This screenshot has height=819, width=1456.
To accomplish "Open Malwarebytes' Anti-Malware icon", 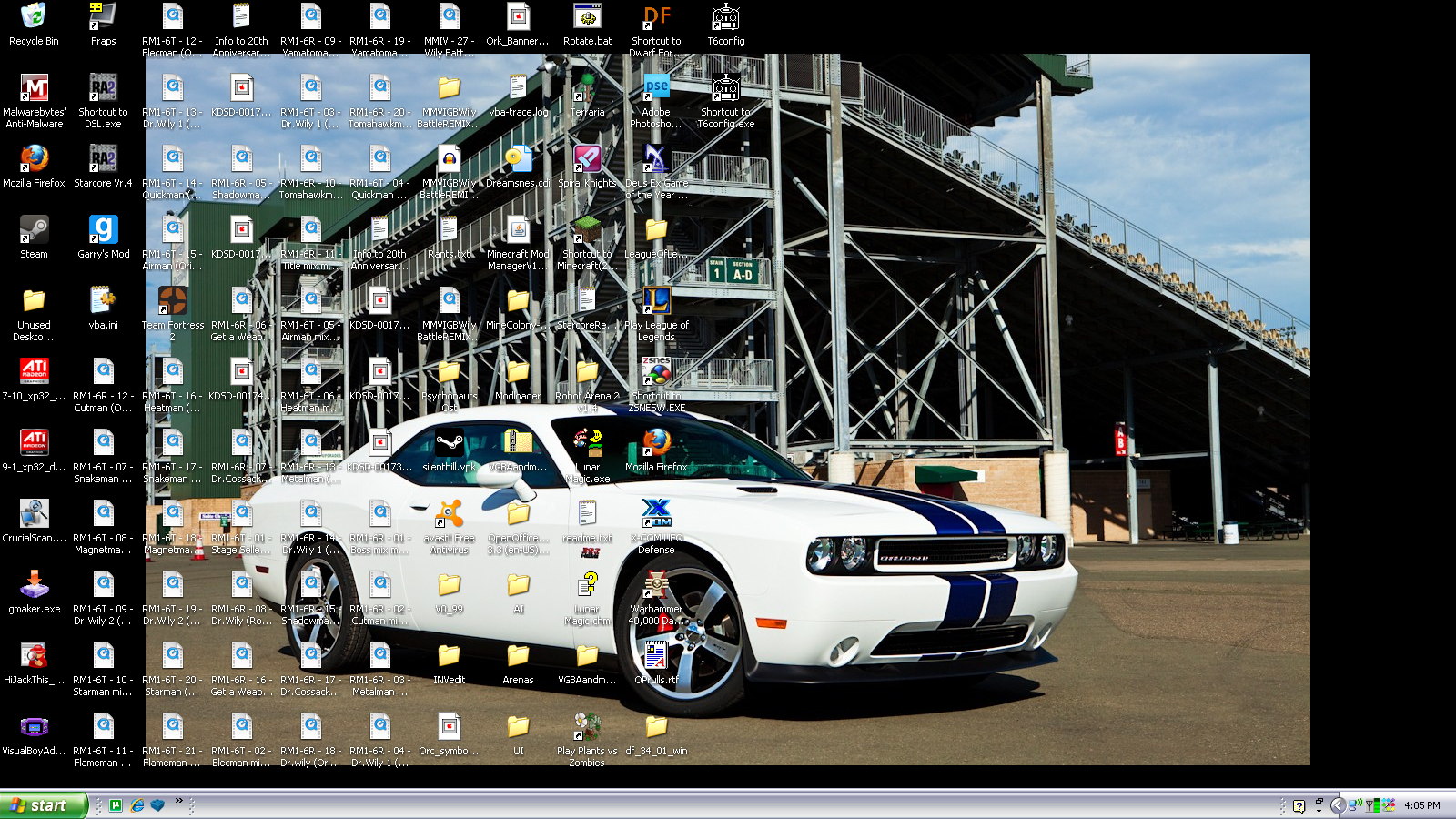I will click(34, 88).
